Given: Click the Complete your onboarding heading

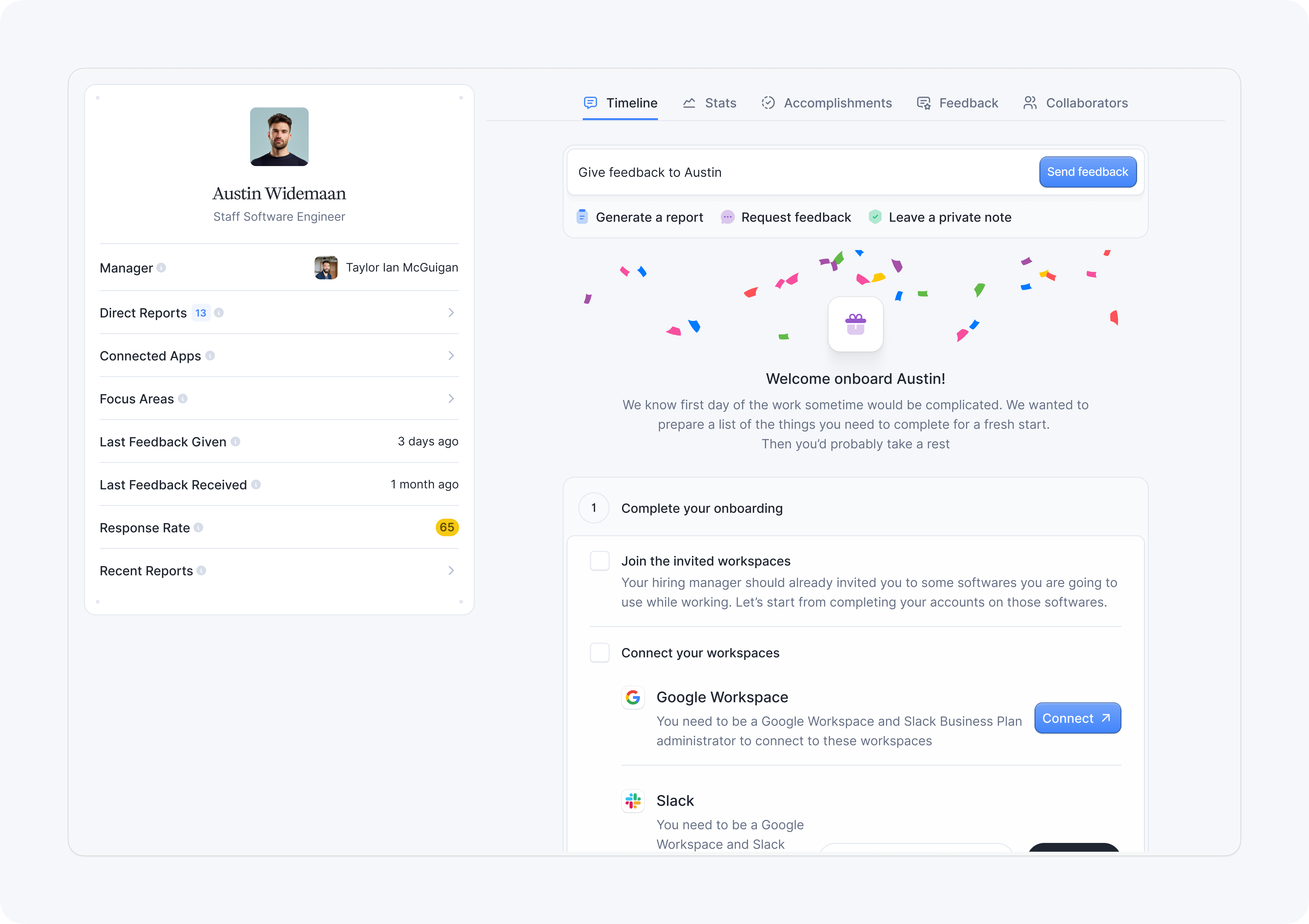Looking at the screenshot, I should pos(702,508).
